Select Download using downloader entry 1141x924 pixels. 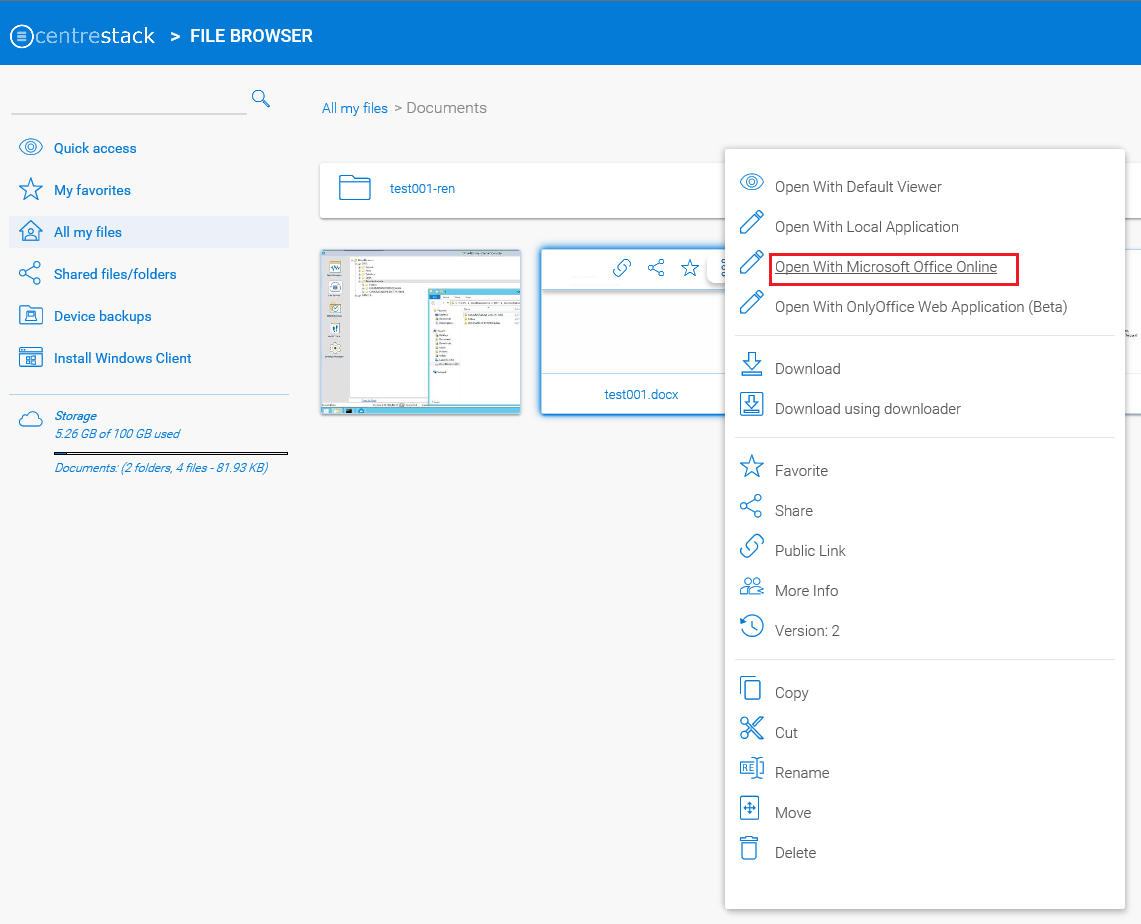(867, 409)
